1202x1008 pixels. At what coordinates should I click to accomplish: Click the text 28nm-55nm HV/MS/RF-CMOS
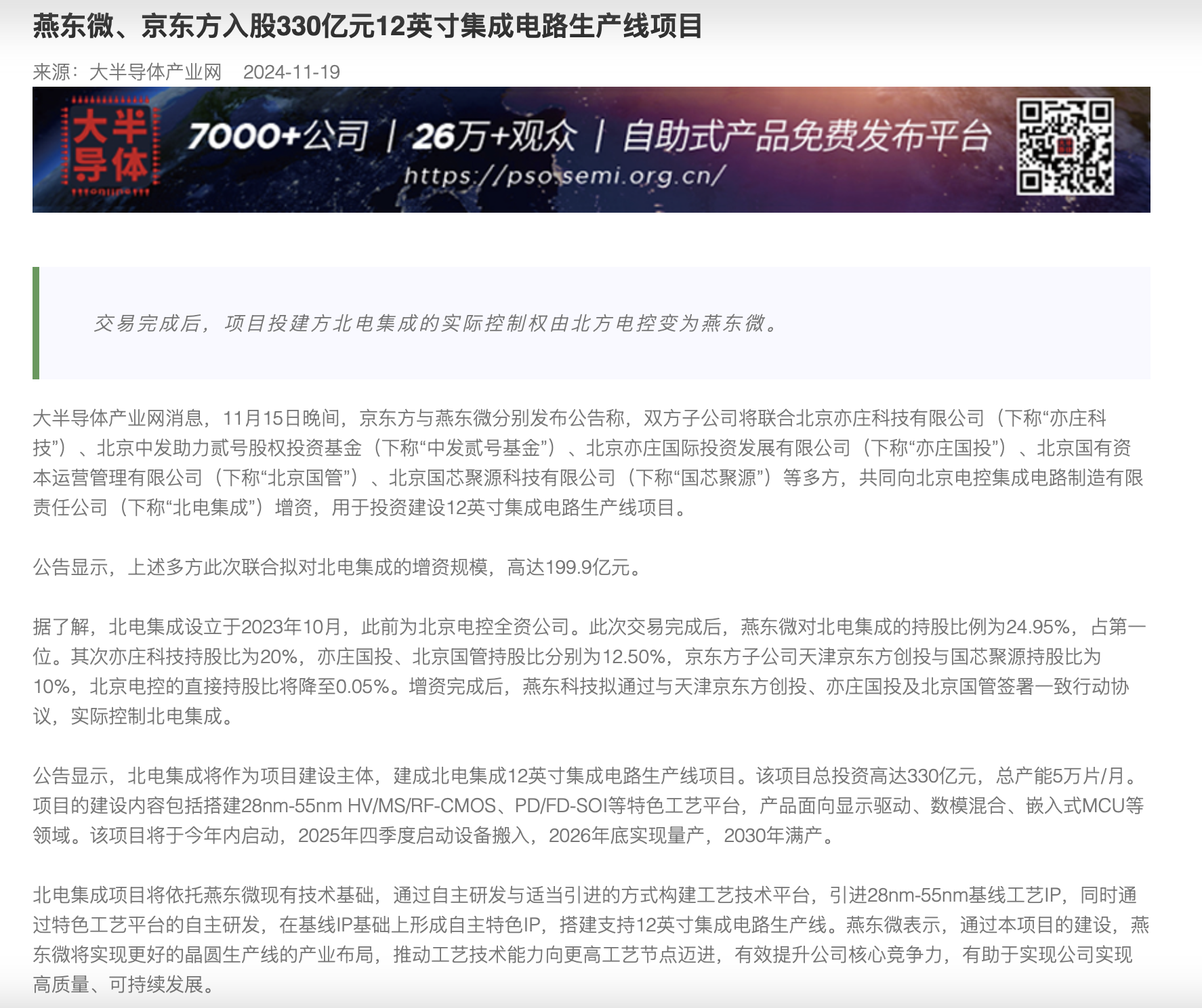[369, 805]
